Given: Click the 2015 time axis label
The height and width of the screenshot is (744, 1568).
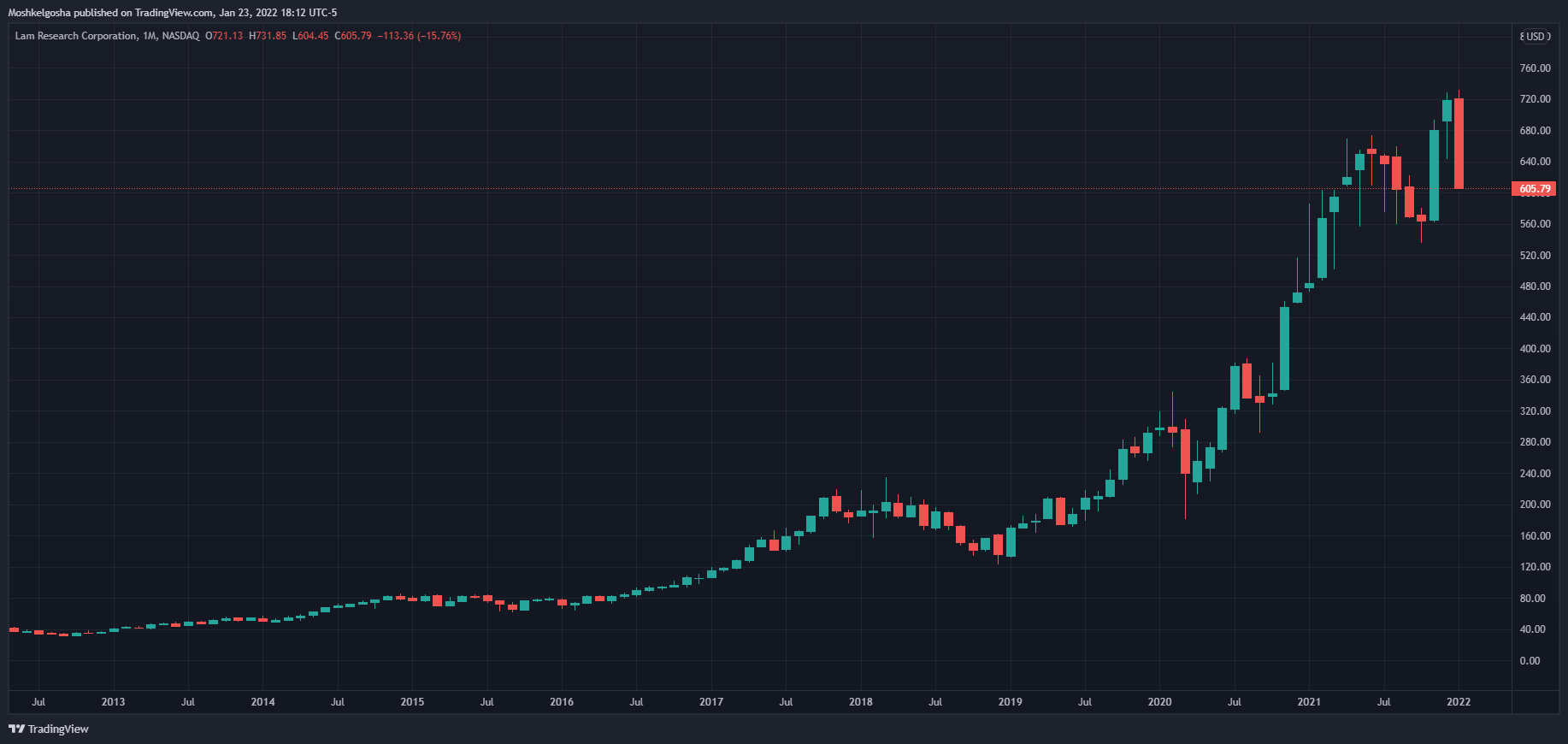Looking at the screenshot, I should (x=412, y=702).
